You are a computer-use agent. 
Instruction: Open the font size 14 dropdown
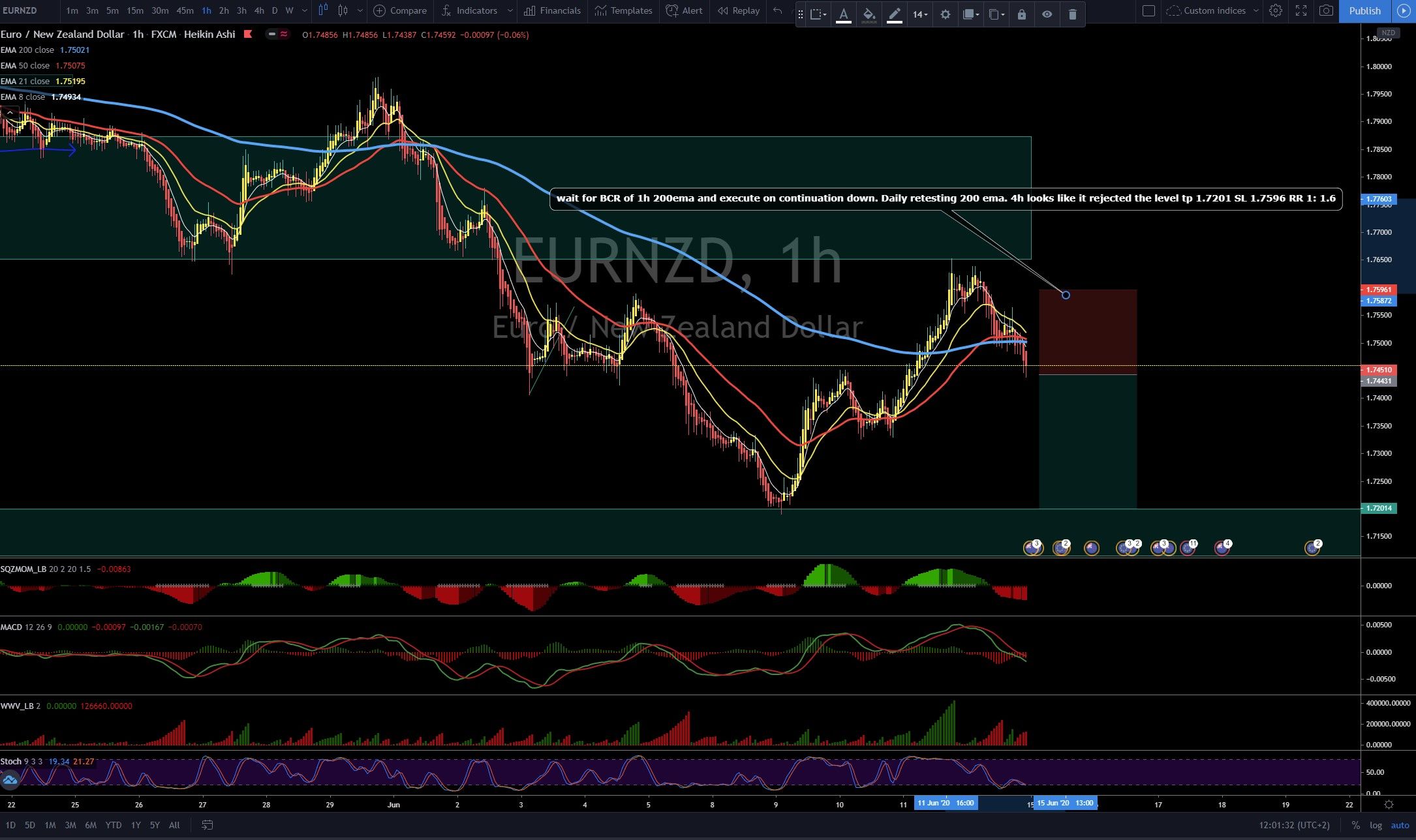pyautogui.click(x=919, y=14)
